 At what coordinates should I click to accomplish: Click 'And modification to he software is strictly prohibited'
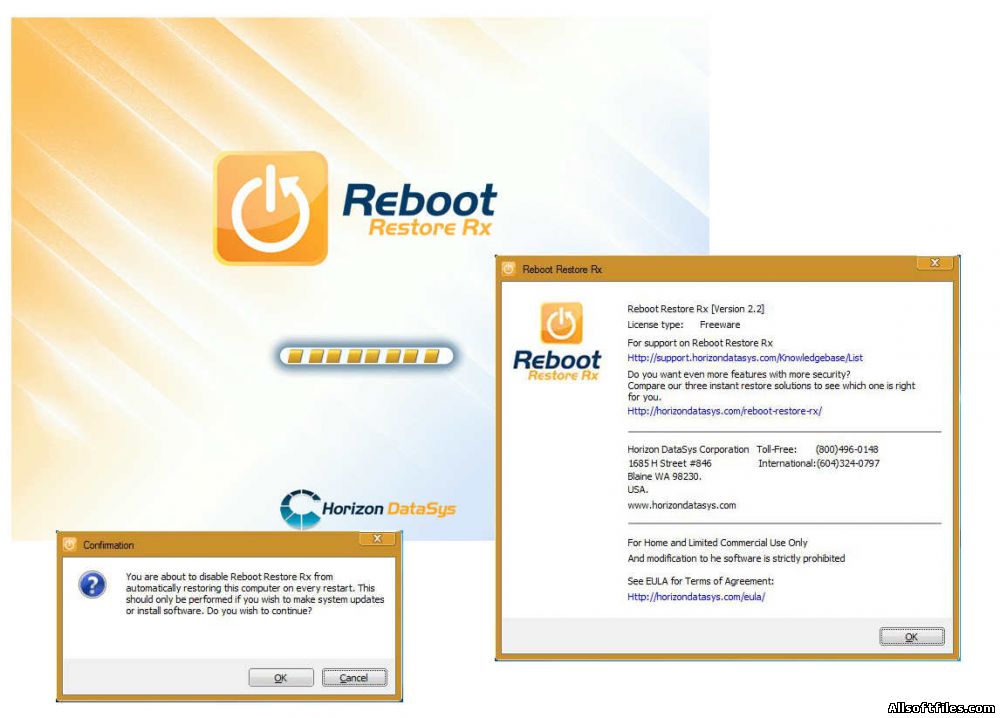(x=736, y=559)
